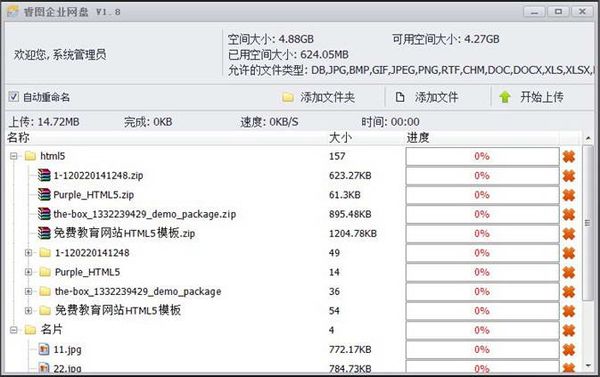Click the 添加文件 button
This screenshot has width=600, height=377.
pos(427,97)
